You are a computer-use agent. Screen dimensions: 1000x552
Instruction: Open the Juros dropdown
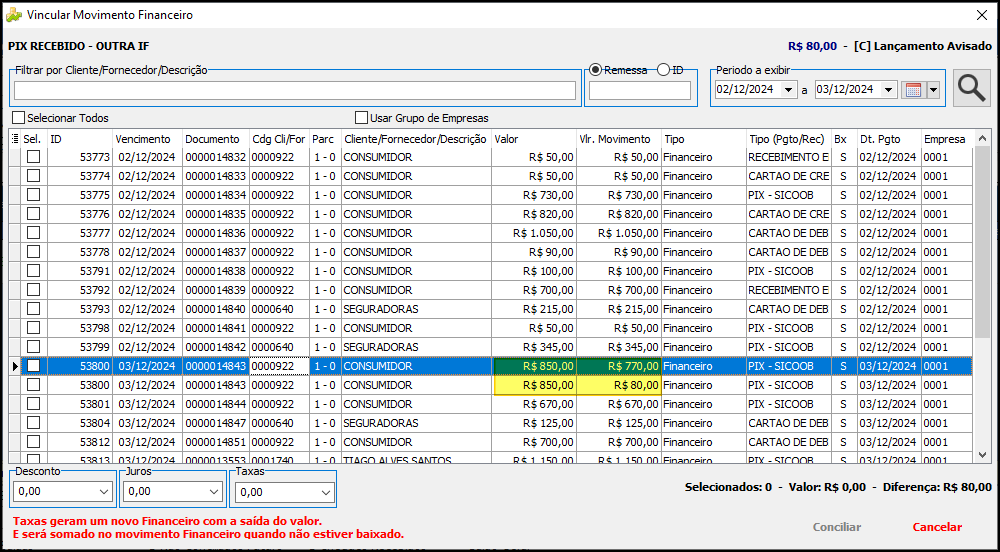pos(214,492)
